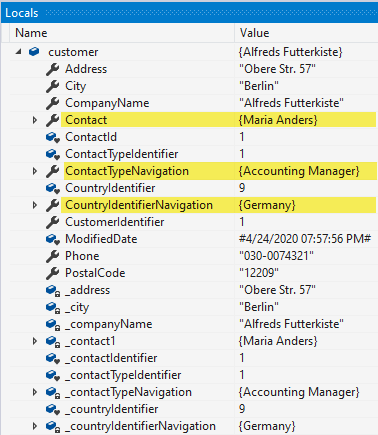Select the City row in Locals
Viewport: 378px width, 435px height.
click(193, 86)
